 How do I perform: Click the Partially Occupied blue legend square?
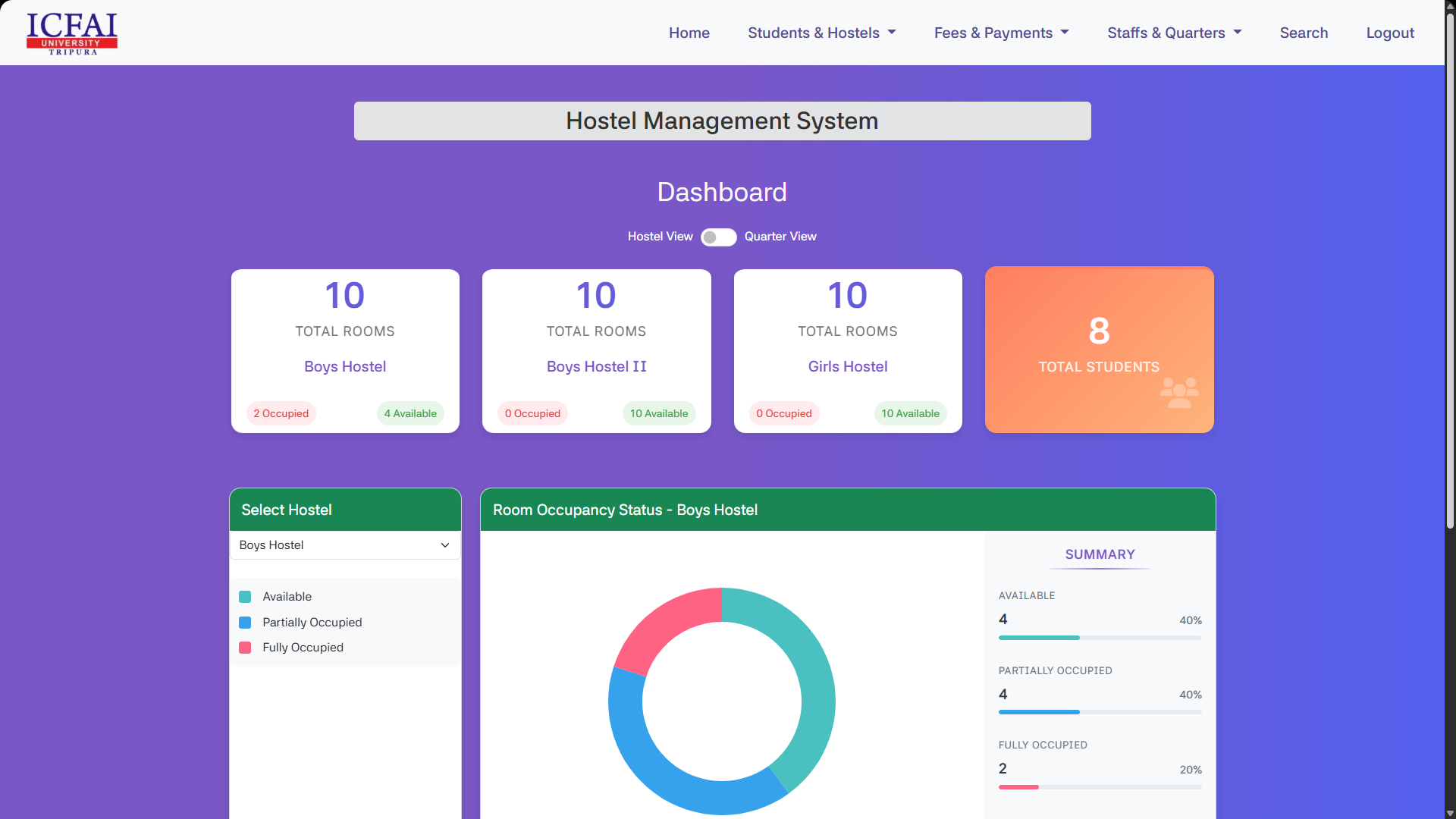245,623
